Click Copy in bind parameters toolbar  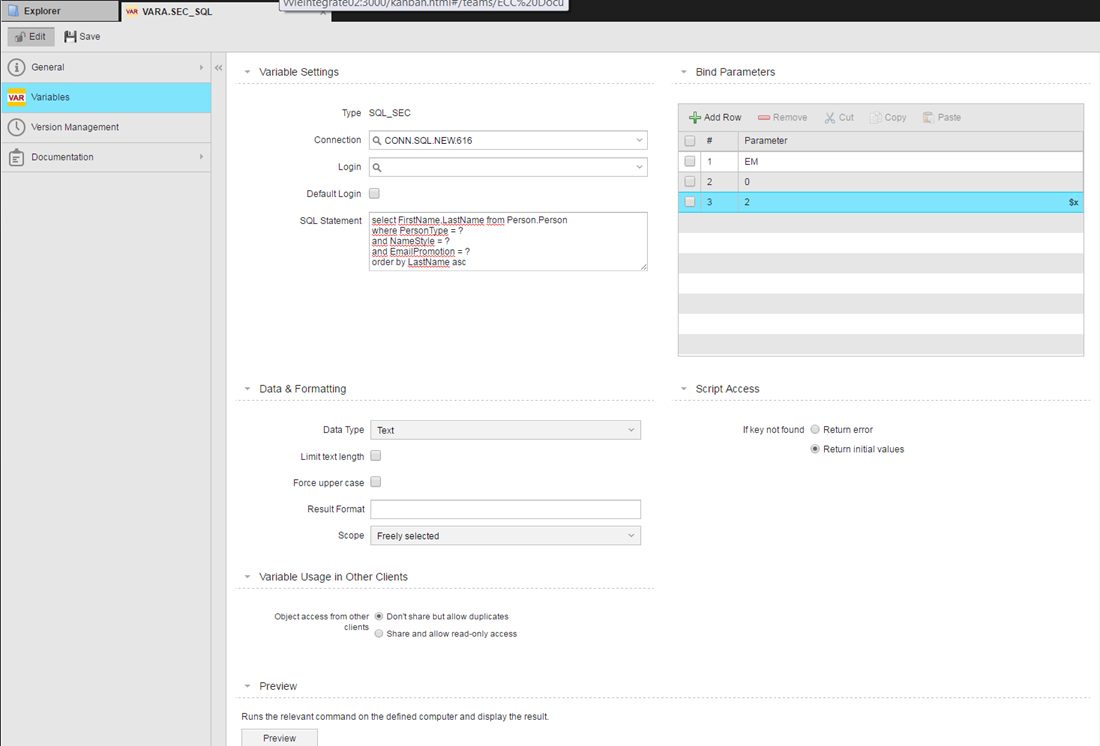click(888, 118)
